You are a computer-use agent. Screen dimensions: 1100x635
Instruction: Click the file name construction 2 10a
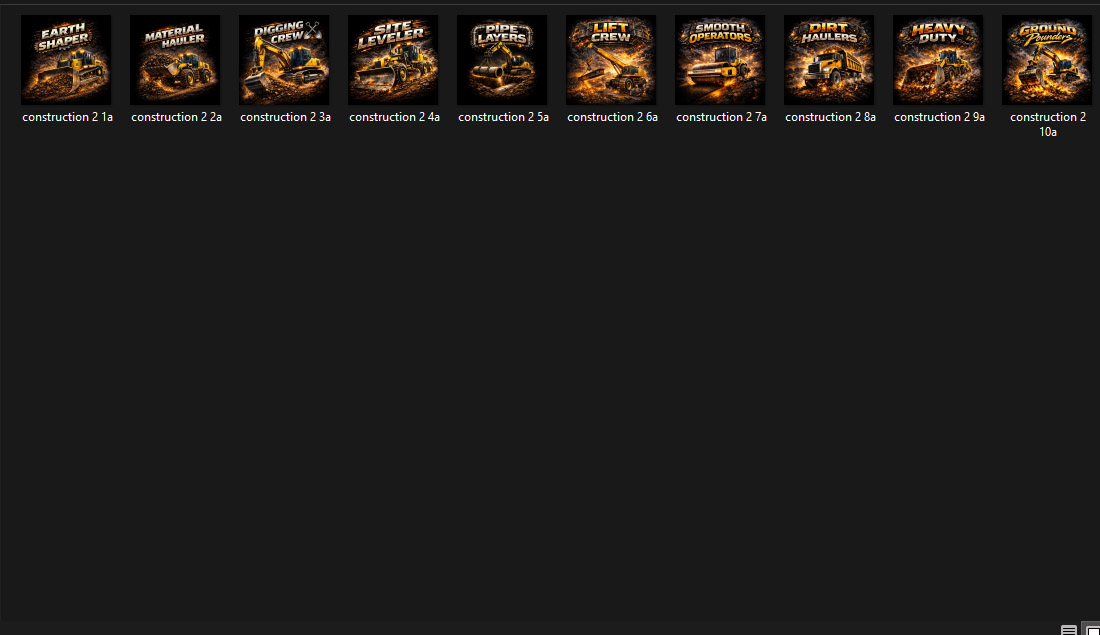(x=1048, y=124)
